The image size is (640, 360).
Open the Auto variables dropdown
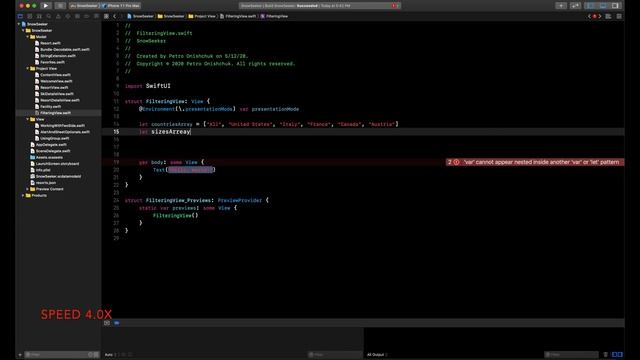(x=111, y=355)
